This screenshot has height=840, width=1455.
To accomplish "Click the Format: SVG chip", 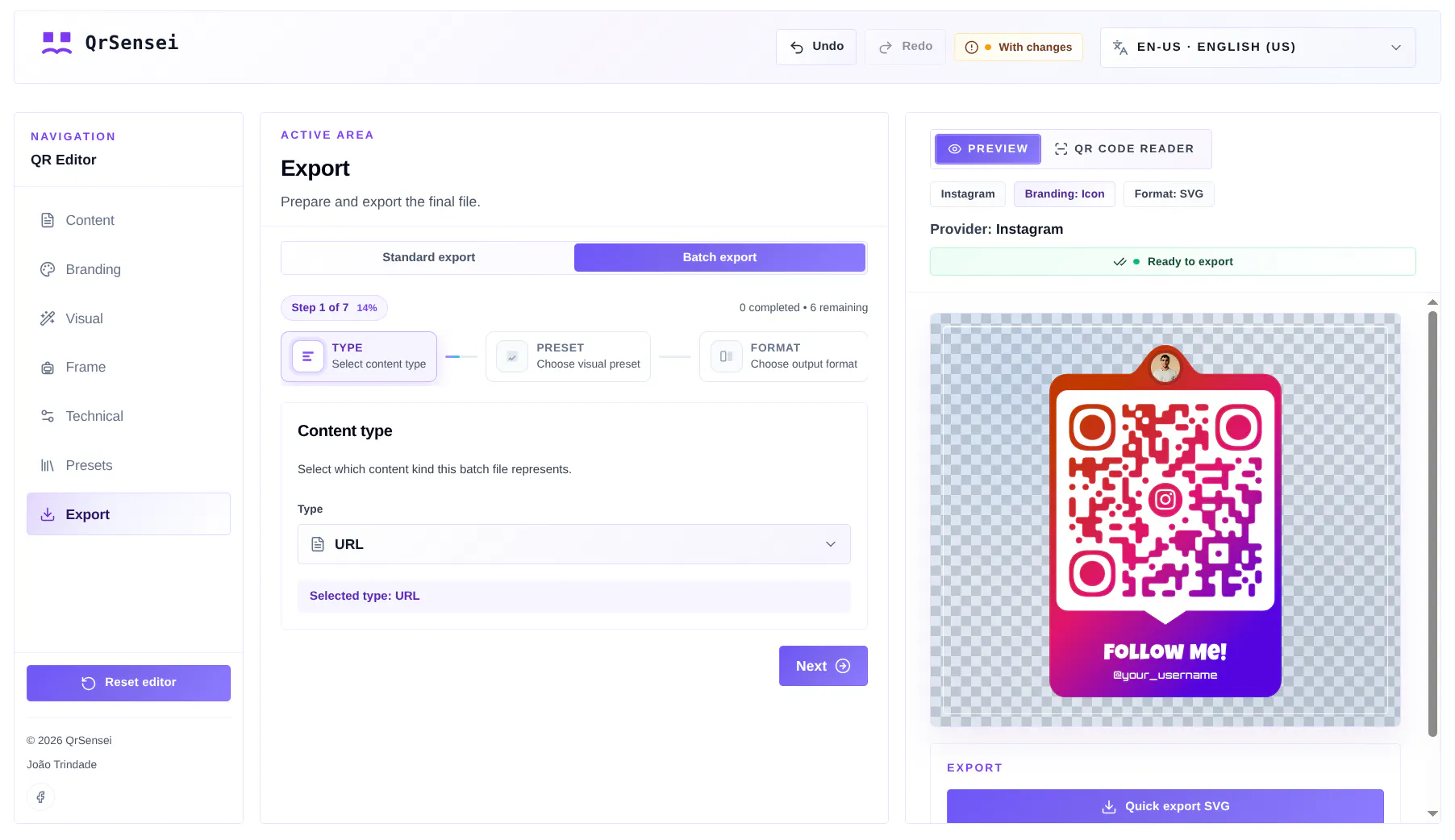I will coord(1169,194).
